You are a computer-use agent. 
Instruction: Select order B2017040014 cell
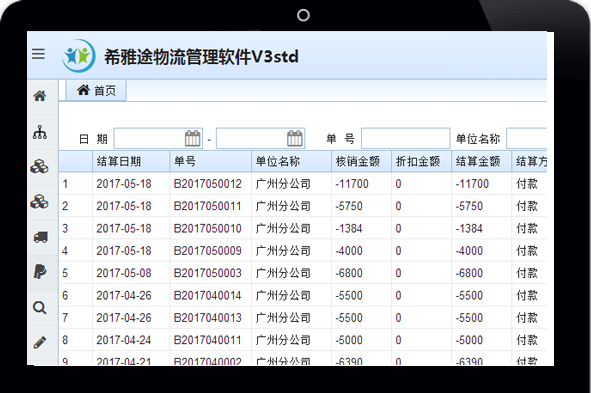click(x=211, y=295)
